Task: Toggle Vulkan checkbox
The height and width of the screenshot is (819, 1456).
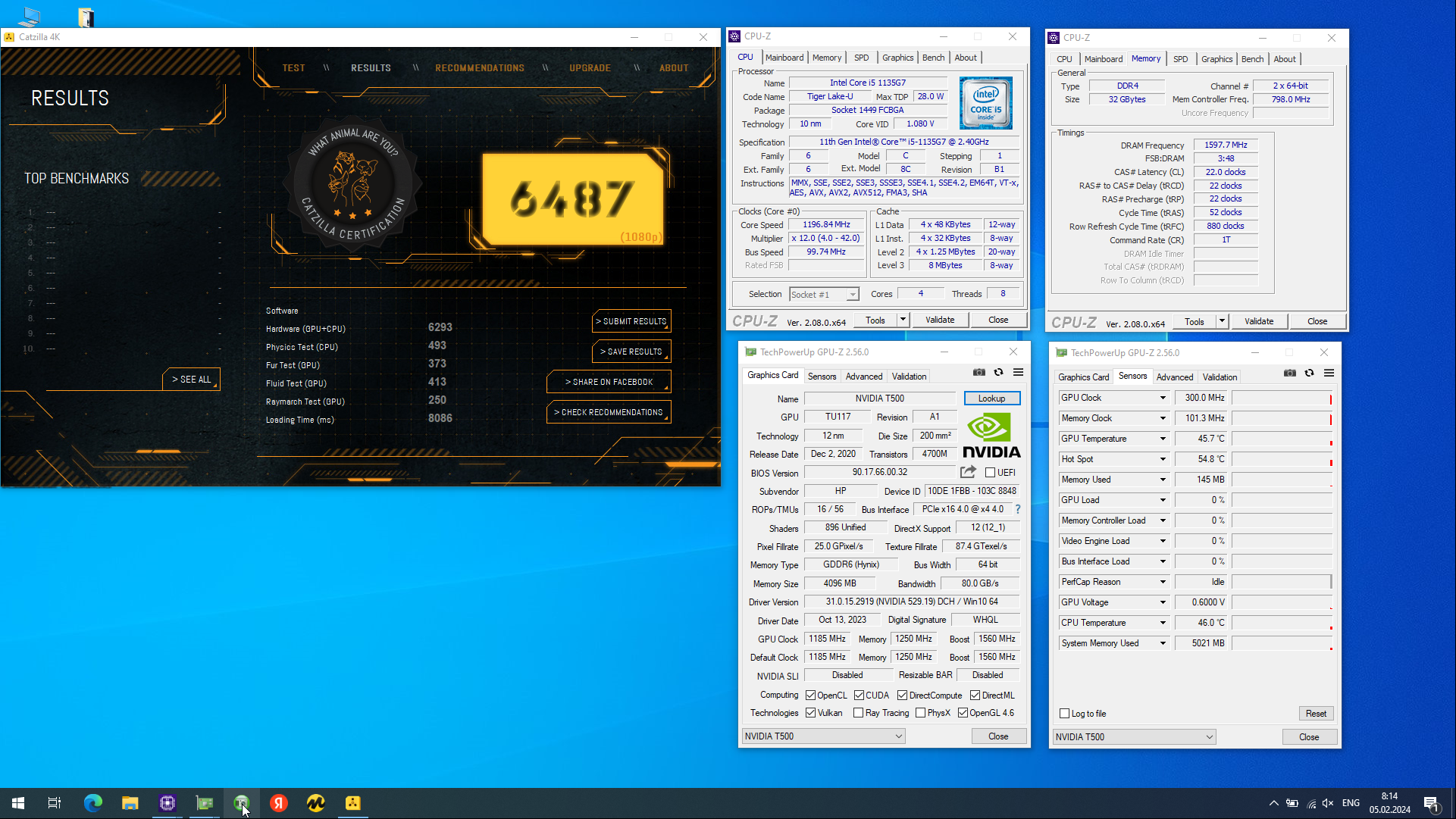Action: tap(810, 713)
